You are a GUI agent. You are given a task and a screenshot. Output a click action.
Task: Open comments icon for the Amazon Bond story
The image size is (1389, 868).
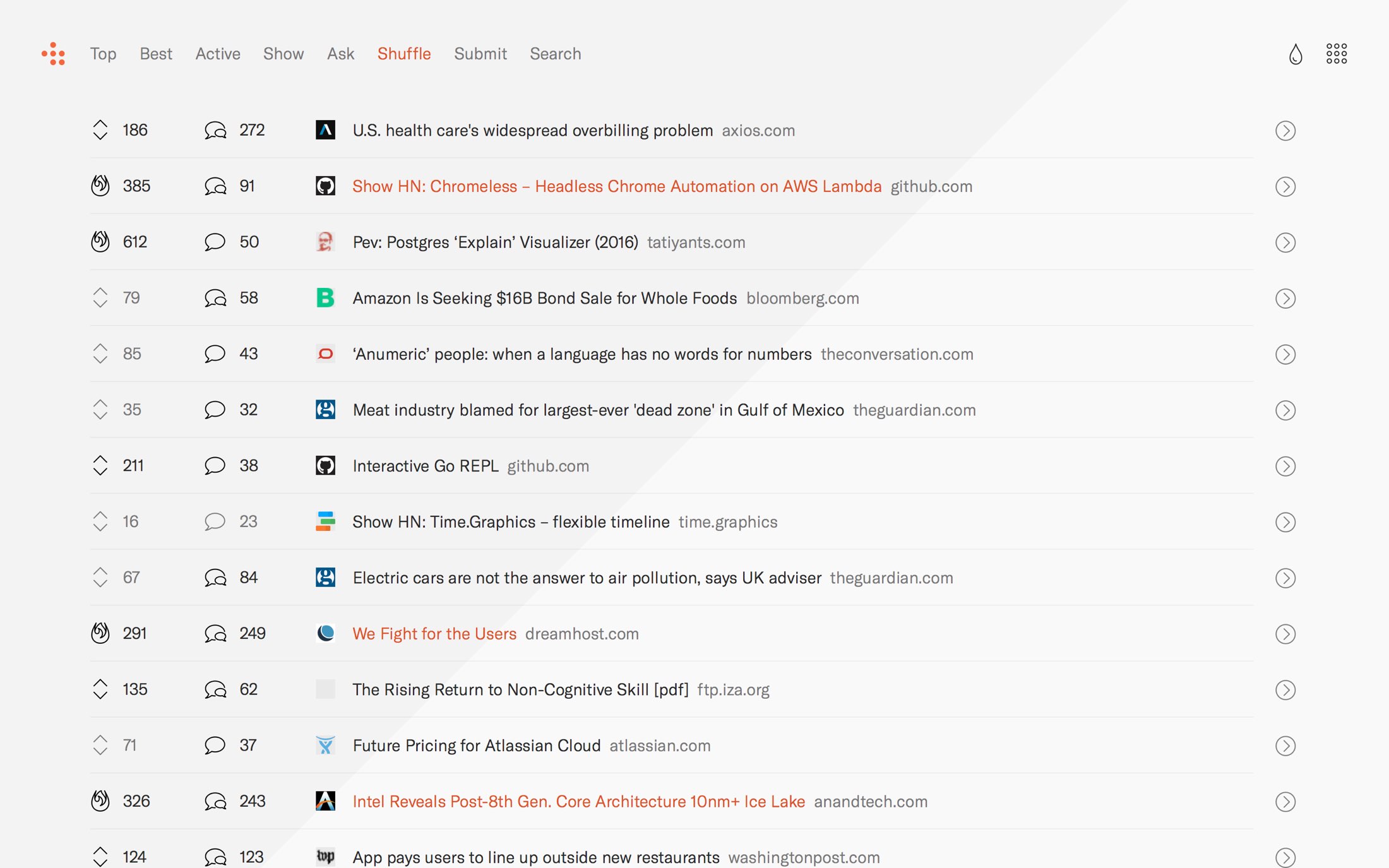pos(215,298)
